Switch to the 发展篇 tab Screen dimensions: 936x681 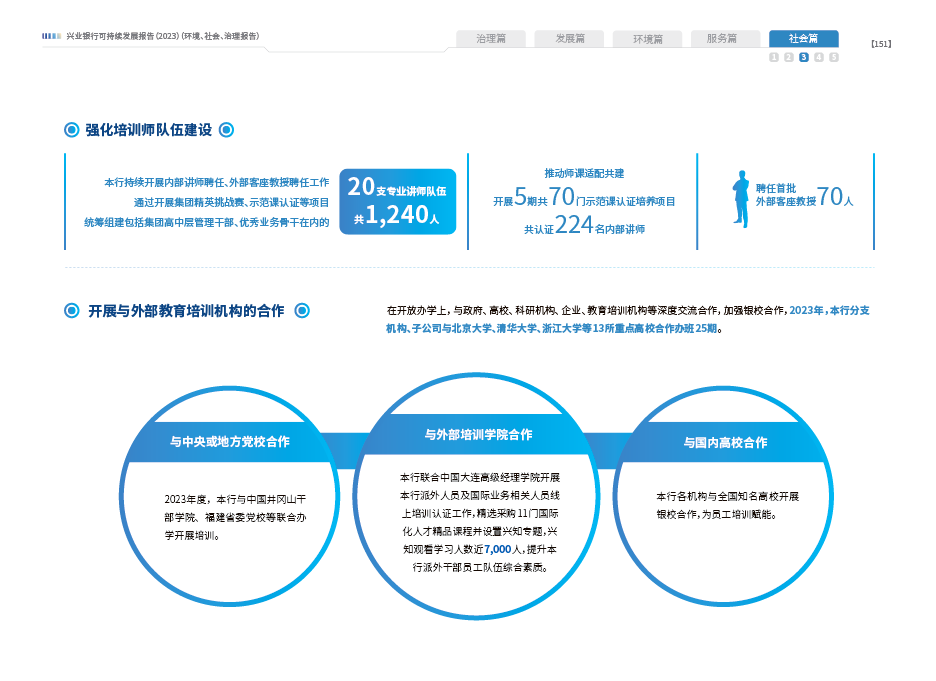click(569, 39)
